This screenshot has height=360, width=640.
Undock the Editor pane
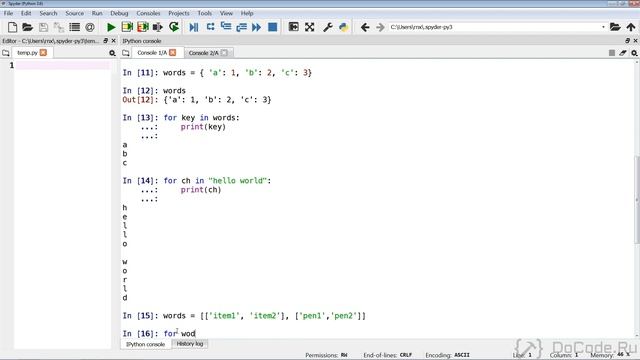coord(106,41)
